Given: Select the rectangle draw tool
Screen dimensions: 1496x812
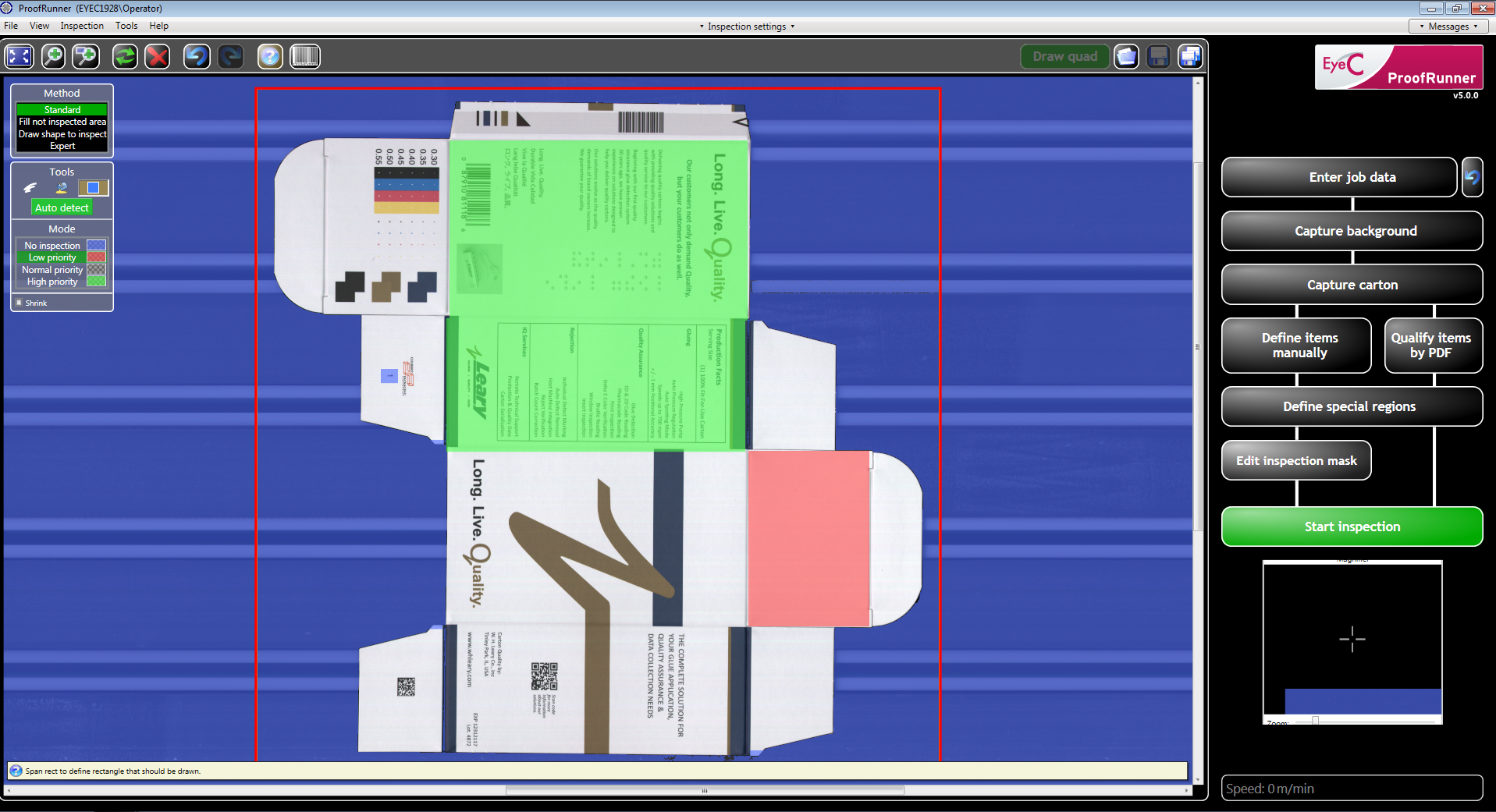Looking at the screenshot, I should (x=93, y=188).
